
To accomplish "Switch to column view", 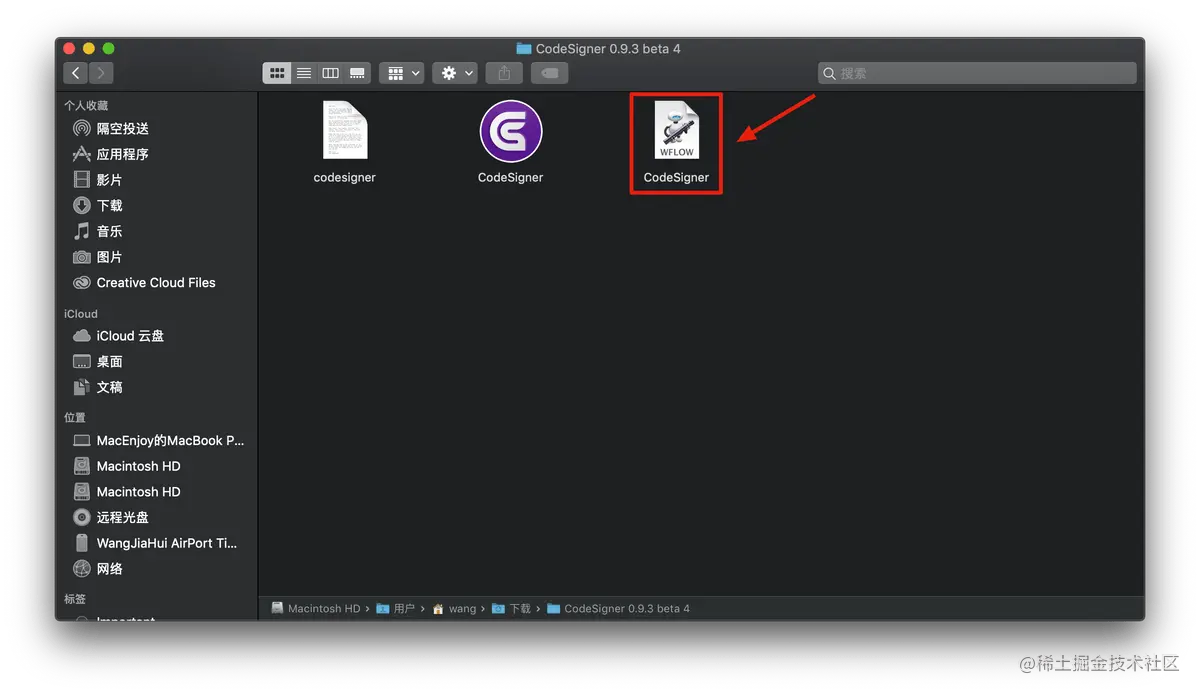I will point(330,73).
